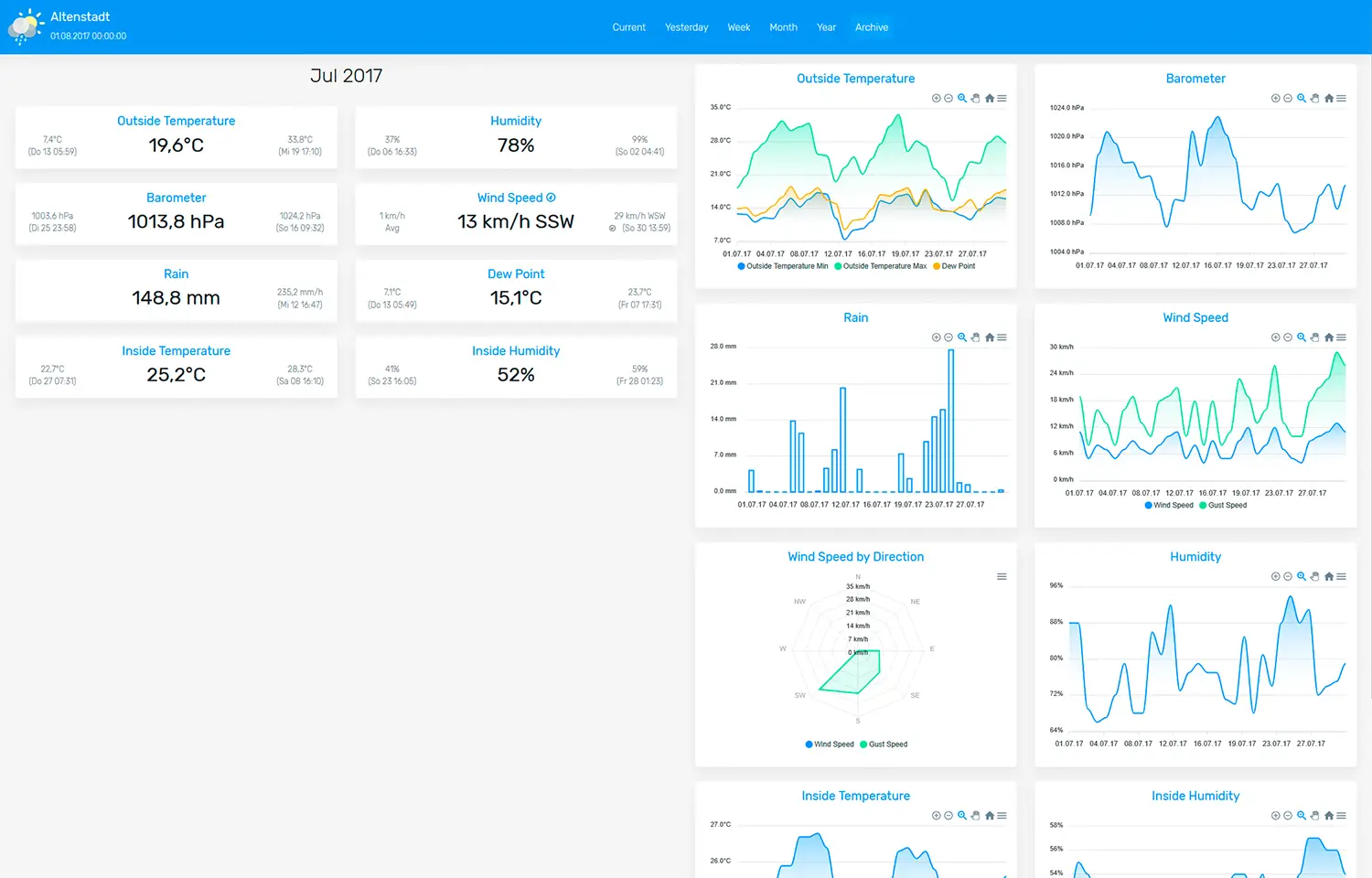Image resolution: width=1372 pixels, height=878 pixels.
Task: Open the Inside Humidity chart hamburger menu
Action: pyautogui.click(x=1342, y=816)
